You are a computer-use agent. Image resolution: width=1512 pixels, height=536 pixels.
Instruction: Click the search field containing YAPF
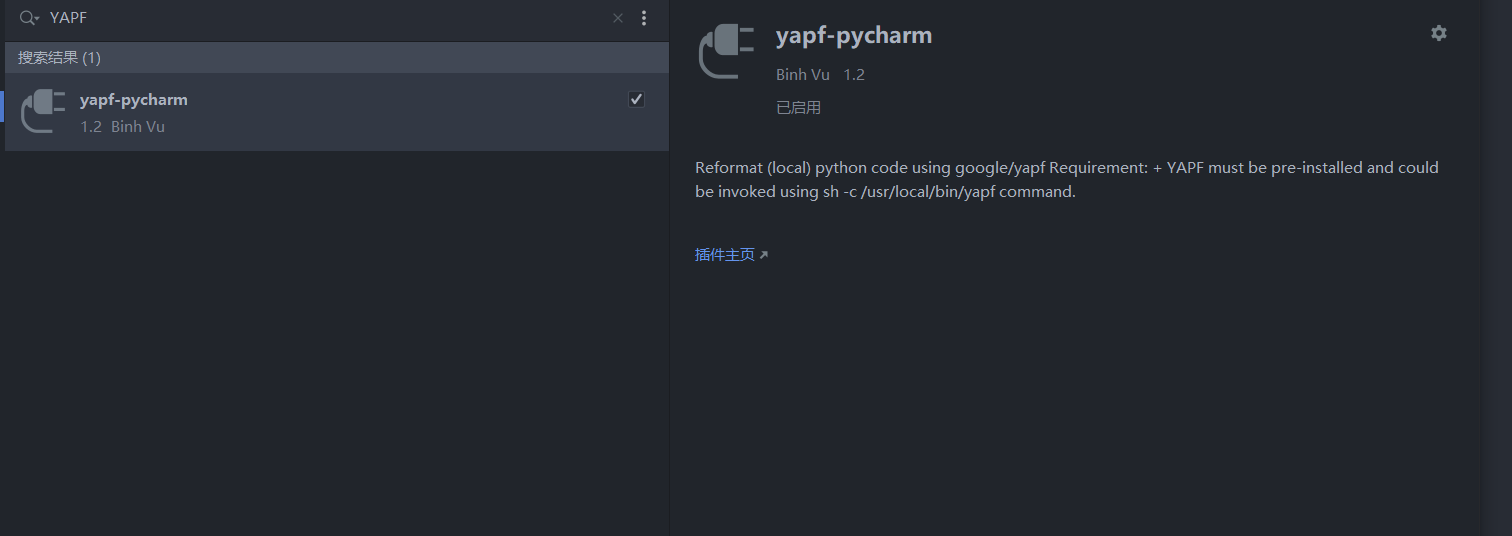click(x=300, y=18)
